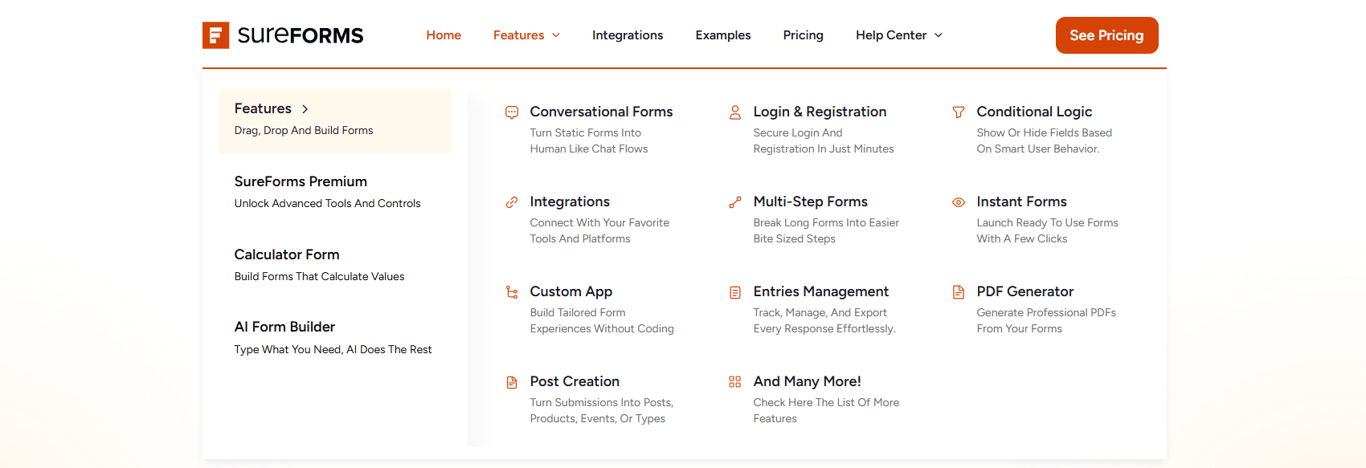The width and height of the screenshot is (1366, 468).
Task: Open the Custom App feature link
Action: point(571,292)
